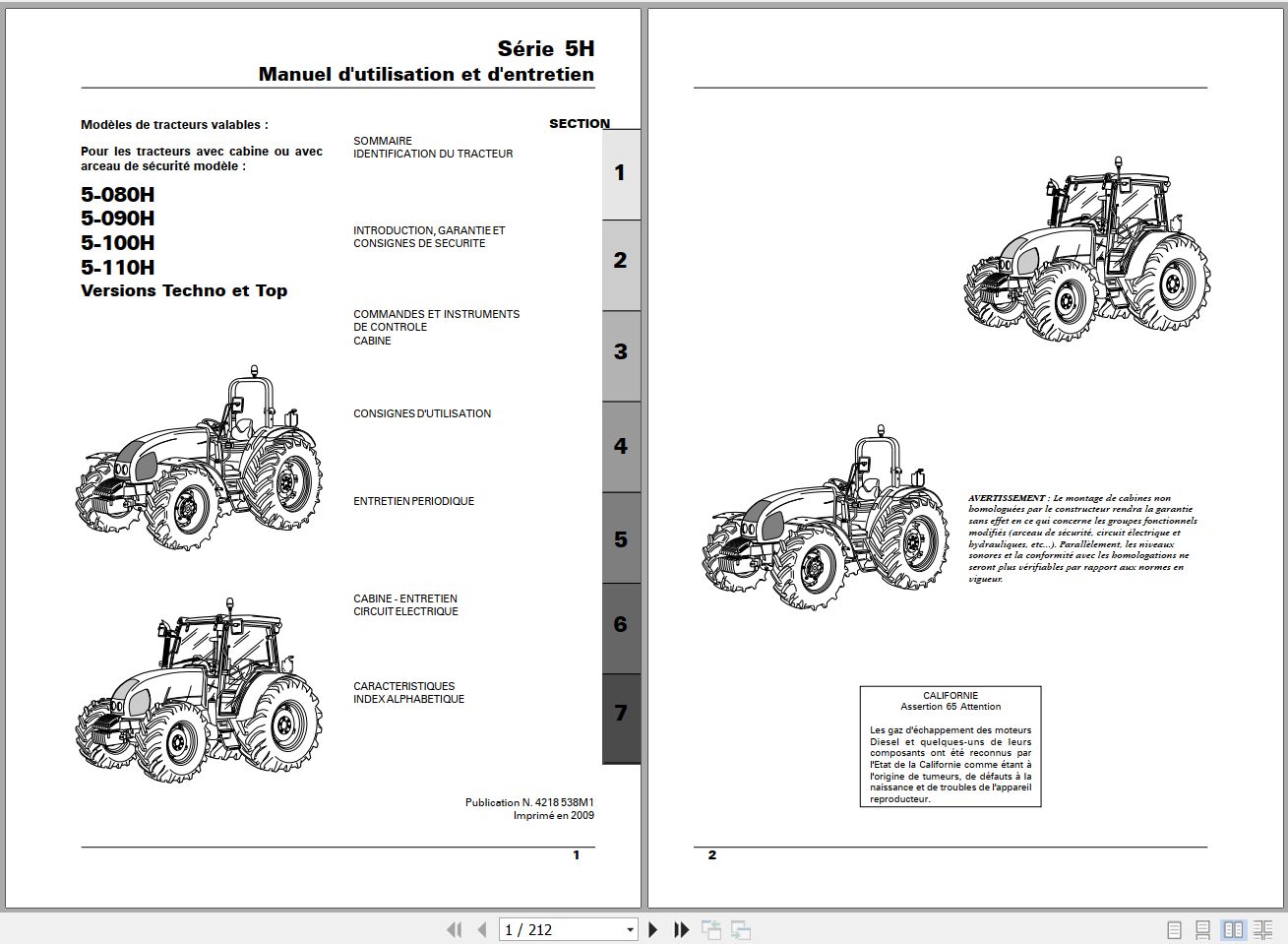Select continuous facing pages view
The height and width of the screenshot is (944, 1288).
tap(1262, 929)
